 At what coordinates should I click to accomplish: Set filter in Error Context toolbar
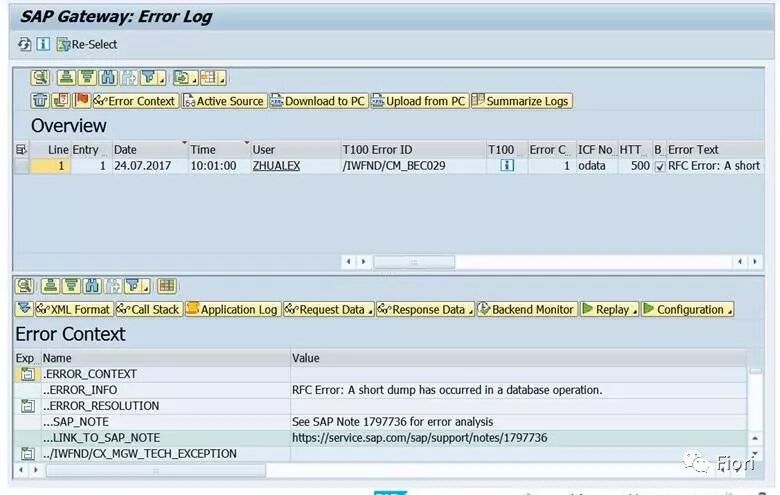[x=132, y=286]
